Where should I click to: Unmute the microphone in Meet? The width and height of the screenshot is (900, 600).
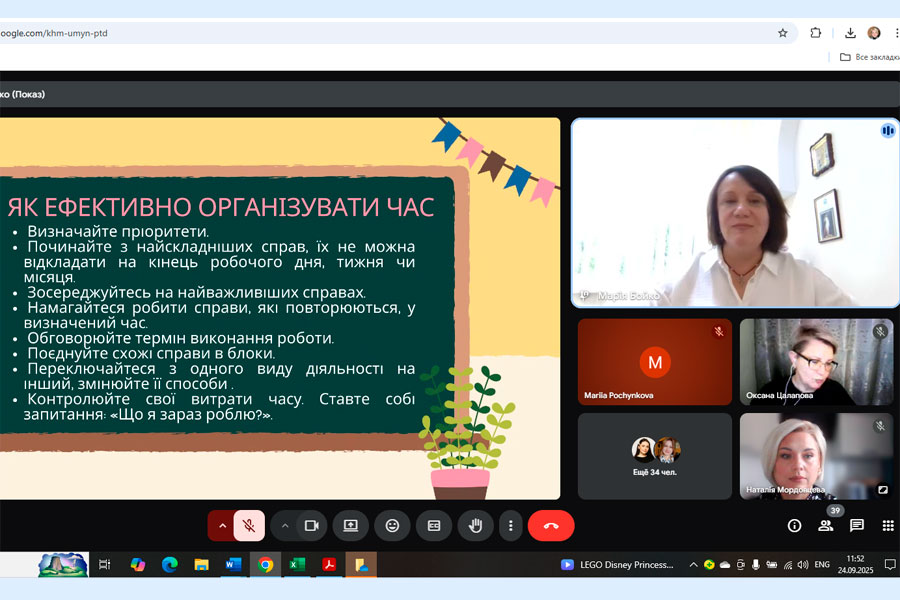(x=249, y=525)
